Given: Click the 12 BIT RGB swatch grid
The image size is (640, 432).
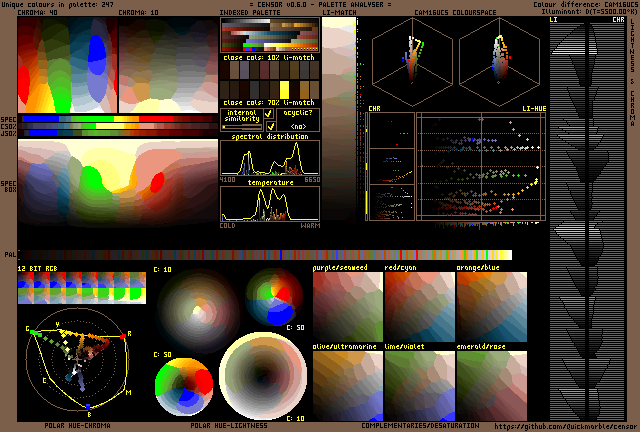Looking at the screenshot, I should click(x=82, y=288).
